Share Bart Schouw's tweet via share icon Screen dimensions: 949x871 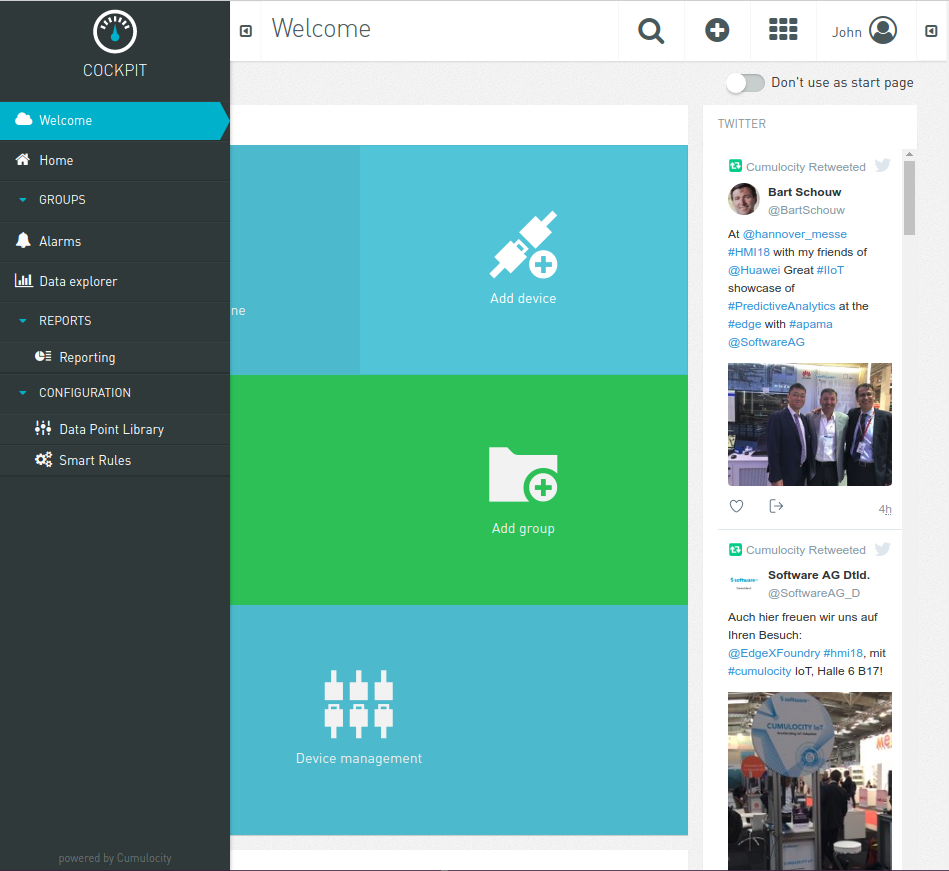(x=776, y=506)
